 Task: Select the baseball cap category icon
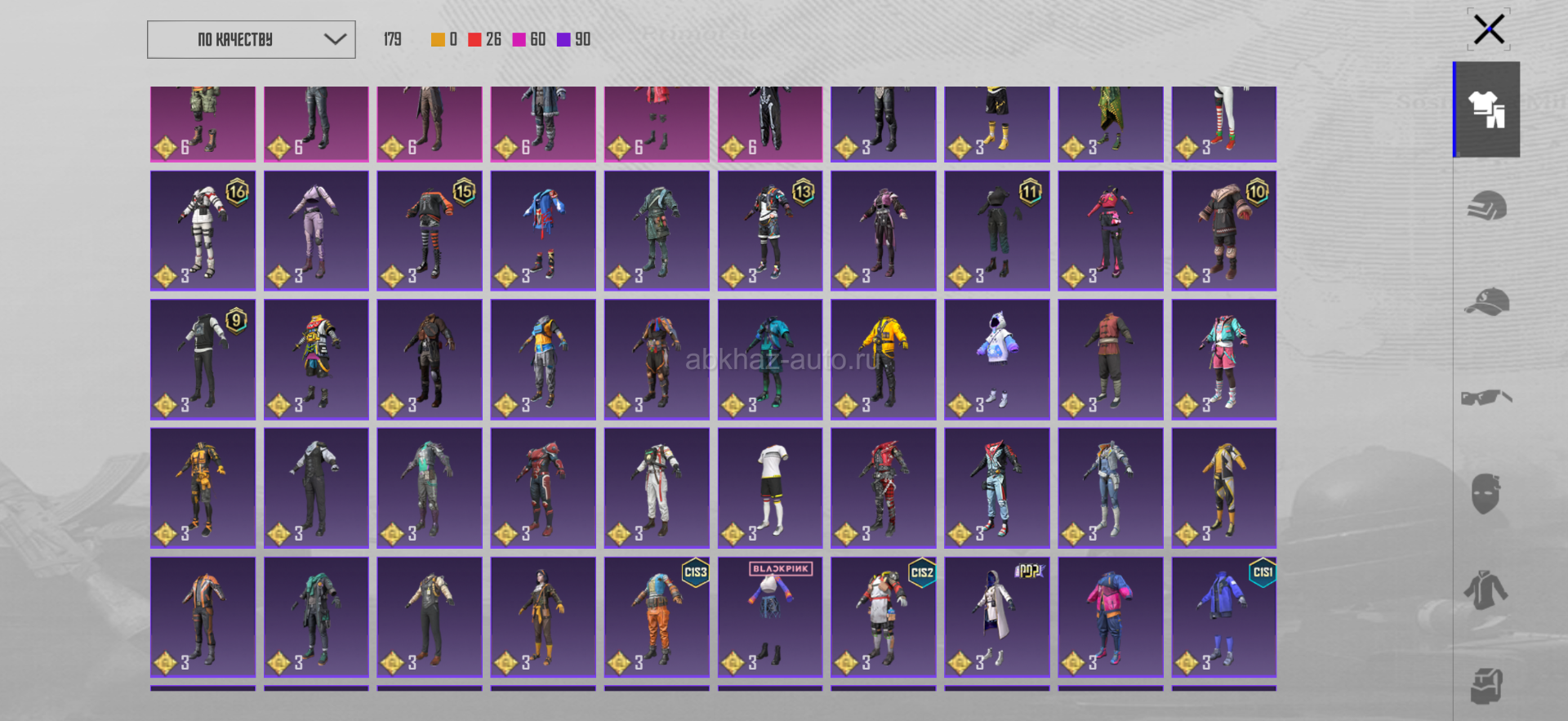click(x=1486, y=301)
